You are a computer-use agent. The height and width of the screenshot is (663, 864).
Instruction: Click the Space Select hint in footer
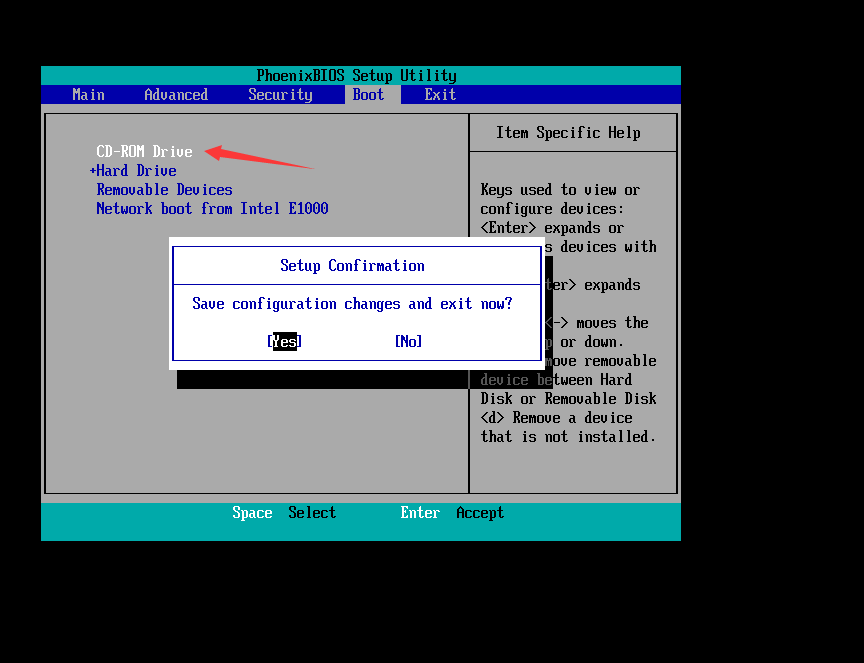click(x=284, y=513)
